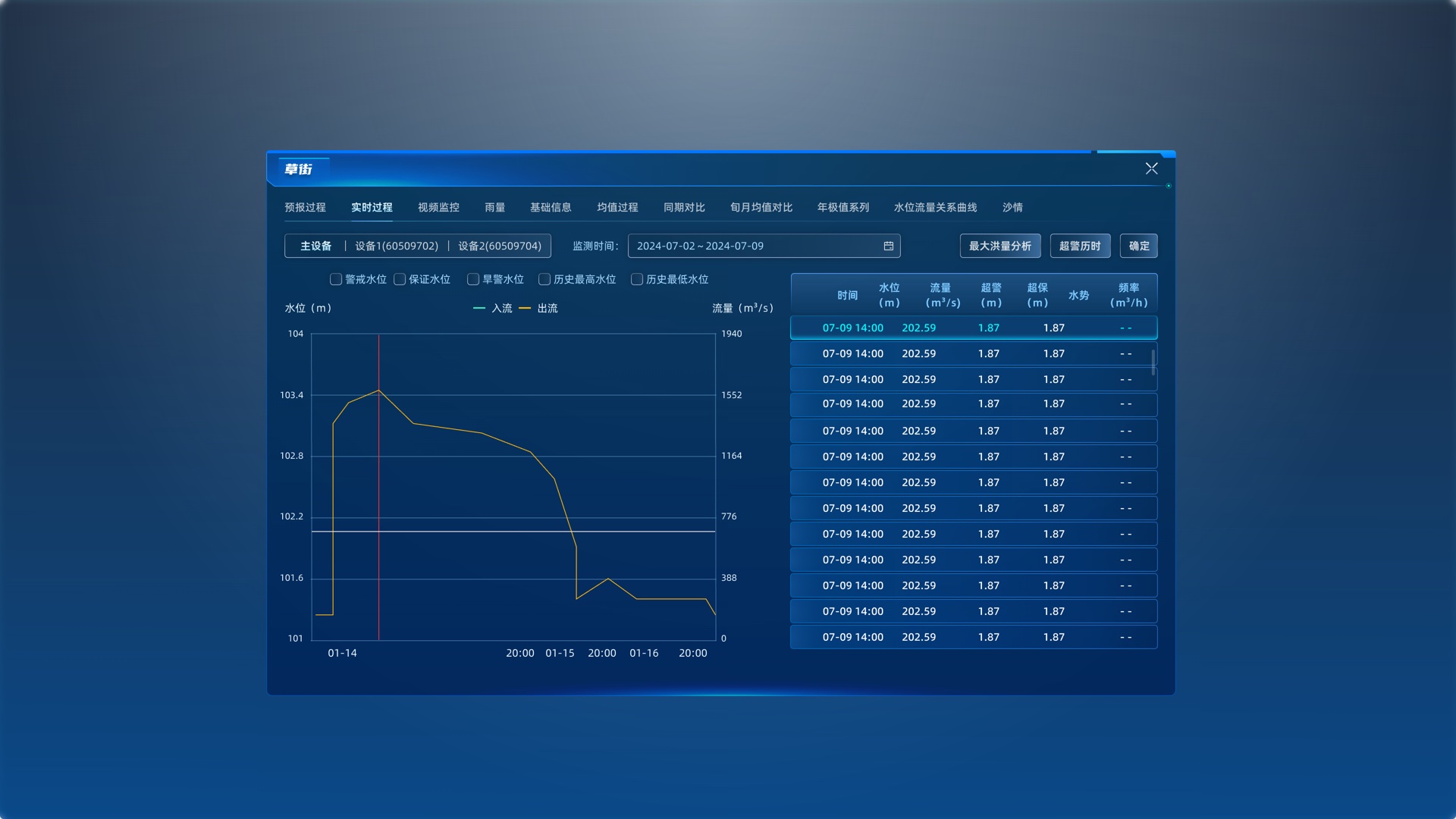1456x819 pixels.
Task: Switch to the 预报过程 tab
Action: [305, 207]
